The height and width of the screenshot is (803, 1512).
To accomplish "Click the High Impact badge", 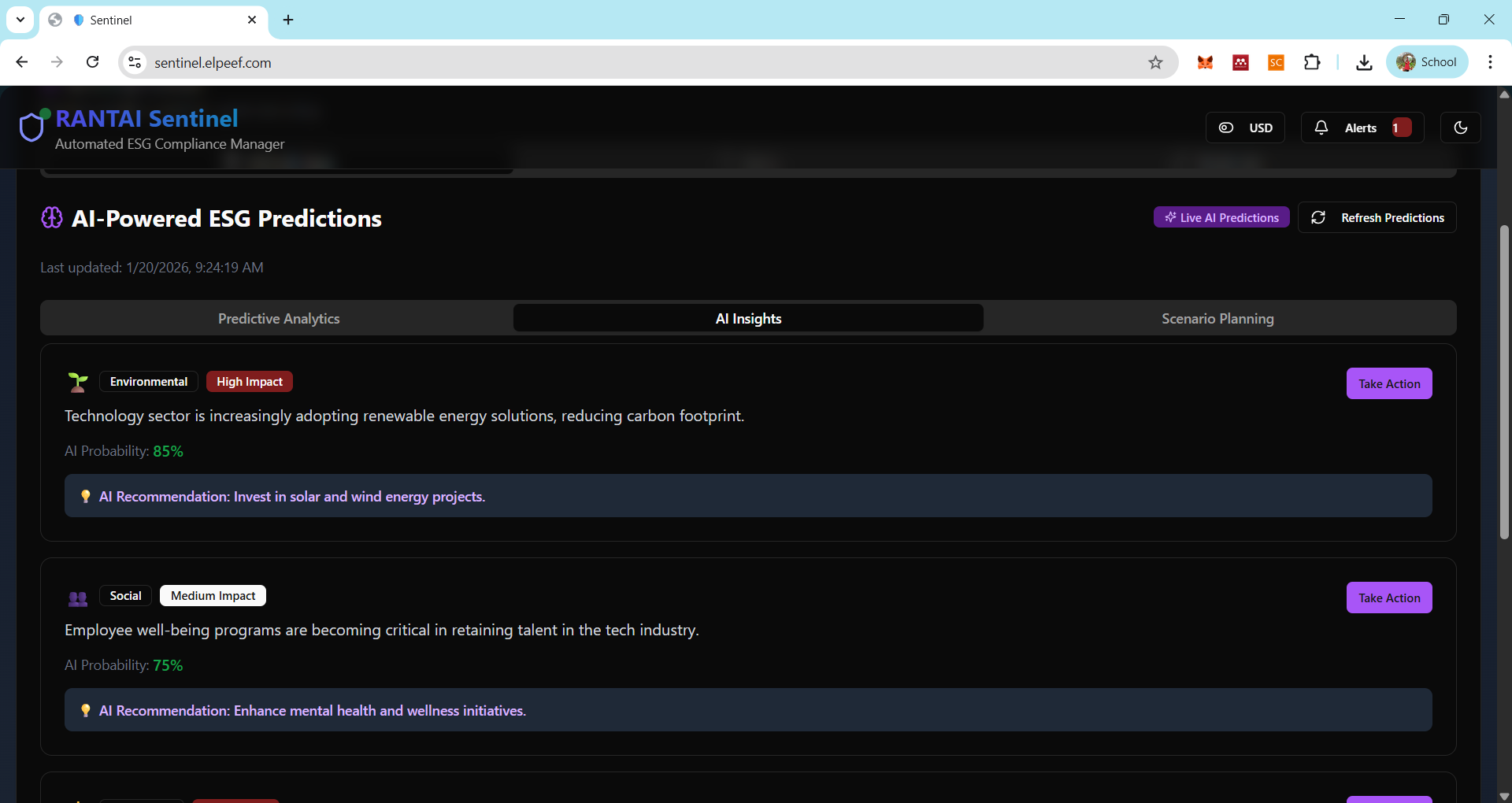I will [250, 382].
